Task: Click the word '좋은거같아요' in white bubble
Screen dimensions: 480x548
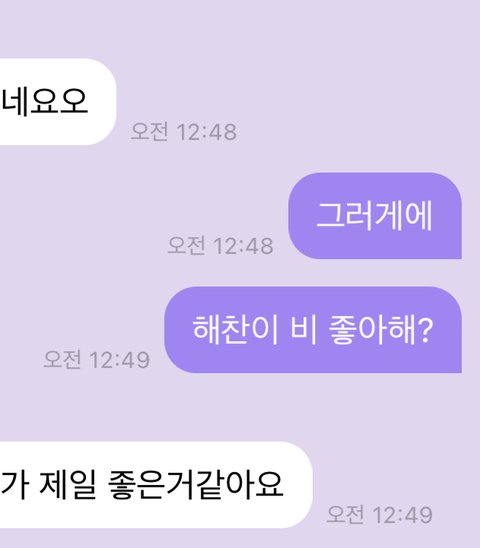Action: click(x=196, y=484)
